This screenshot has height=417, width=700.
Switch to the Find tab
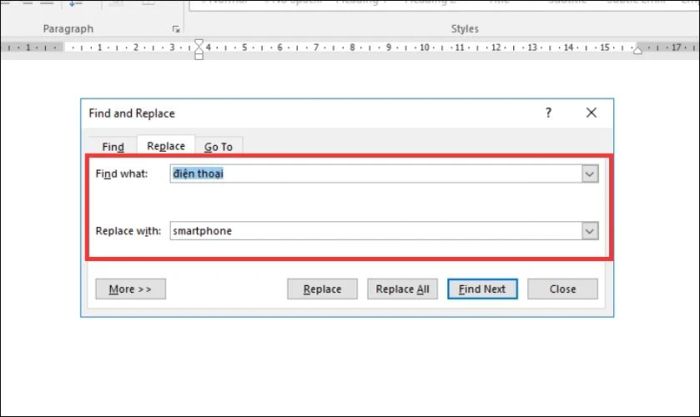click(113, 146)
